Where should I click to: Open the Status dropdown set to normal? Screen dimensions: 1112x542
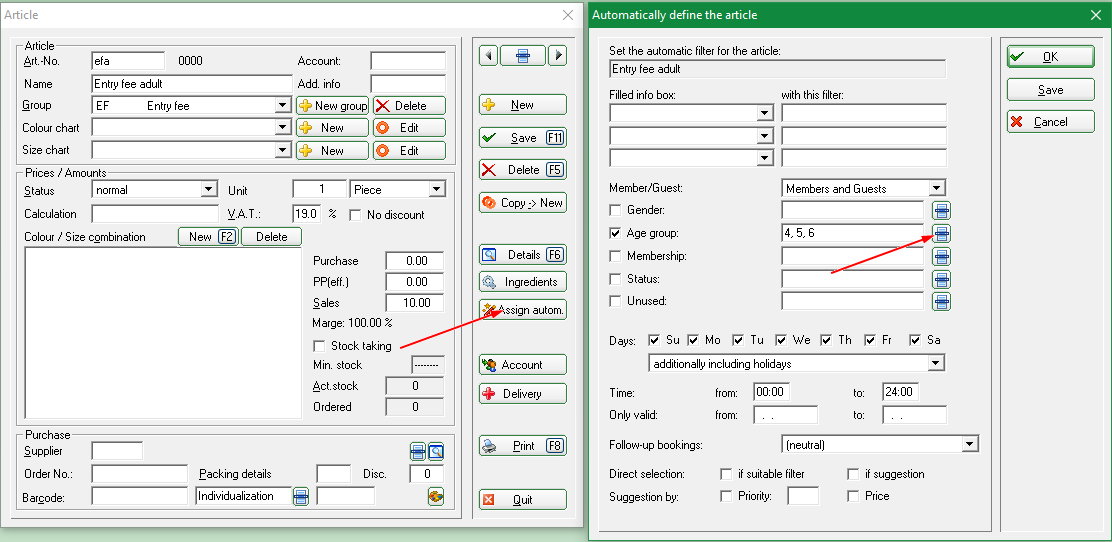tap(208, 190)
